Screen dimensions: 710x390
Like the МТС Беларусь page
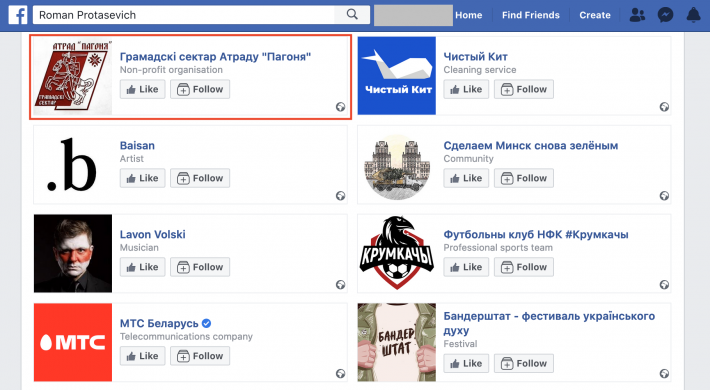tap(142, 356)
